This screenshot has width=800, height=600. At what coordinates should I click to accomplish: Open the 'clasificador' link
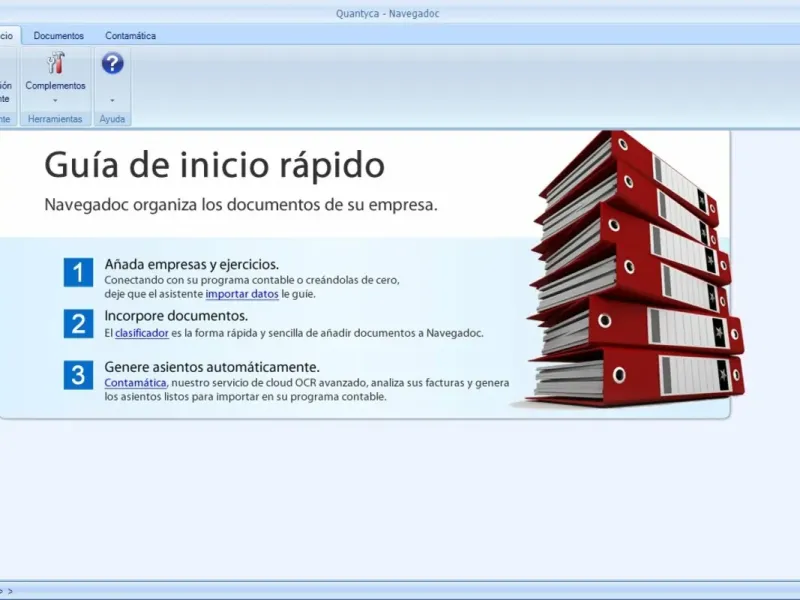[x=142, y=333]
